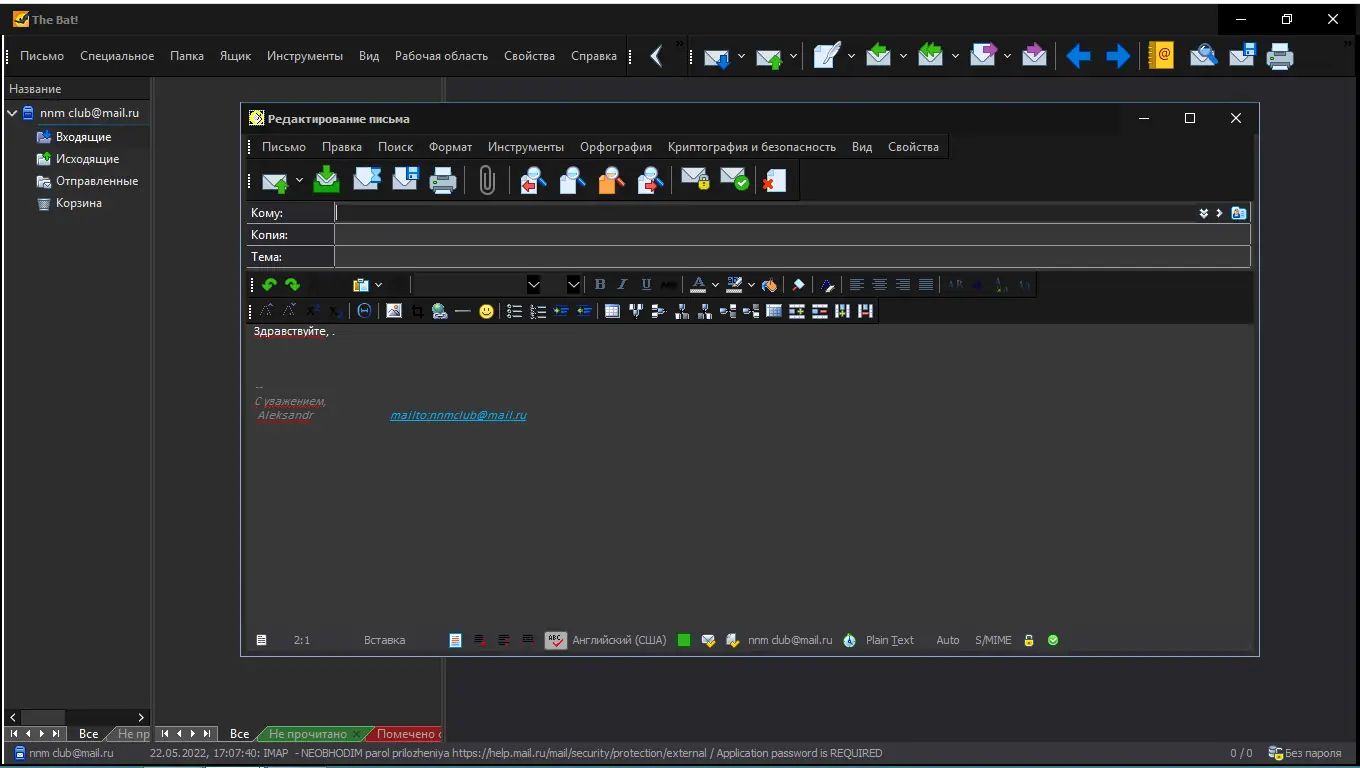Click the printer icon in editor toolbar
Screen dimensions: 1360x768
tap(443, 180)
